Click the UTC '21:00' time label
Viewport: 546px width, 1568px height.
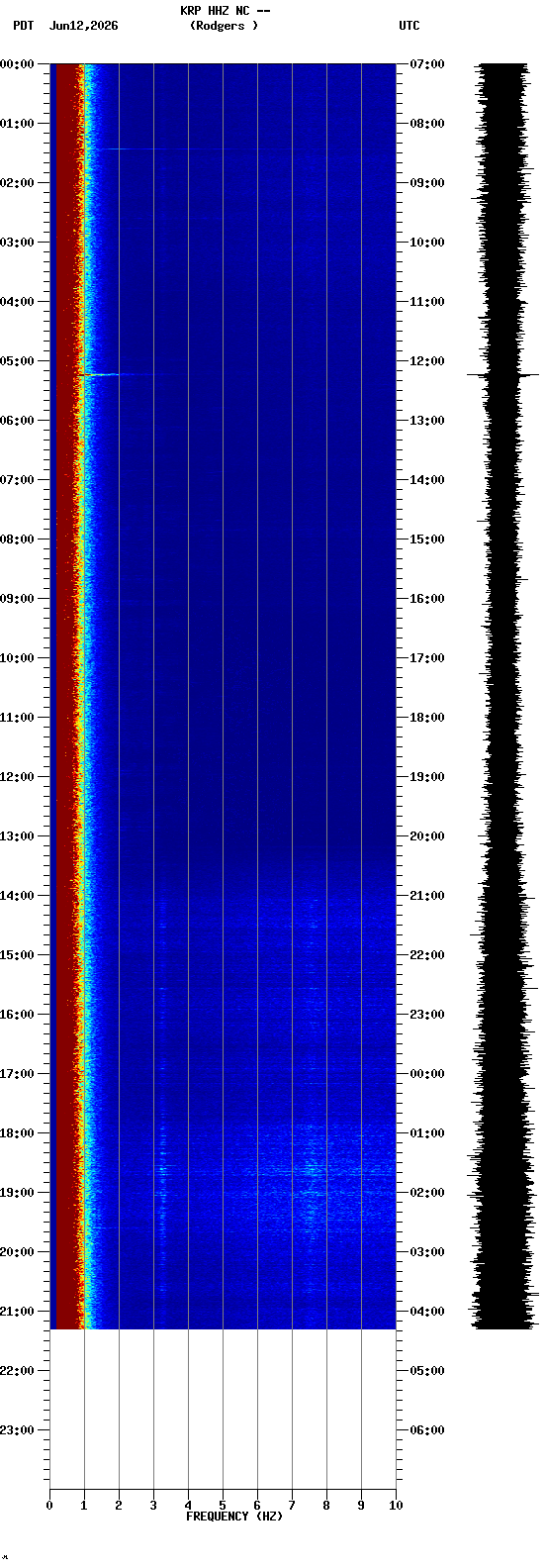point(427,896)
